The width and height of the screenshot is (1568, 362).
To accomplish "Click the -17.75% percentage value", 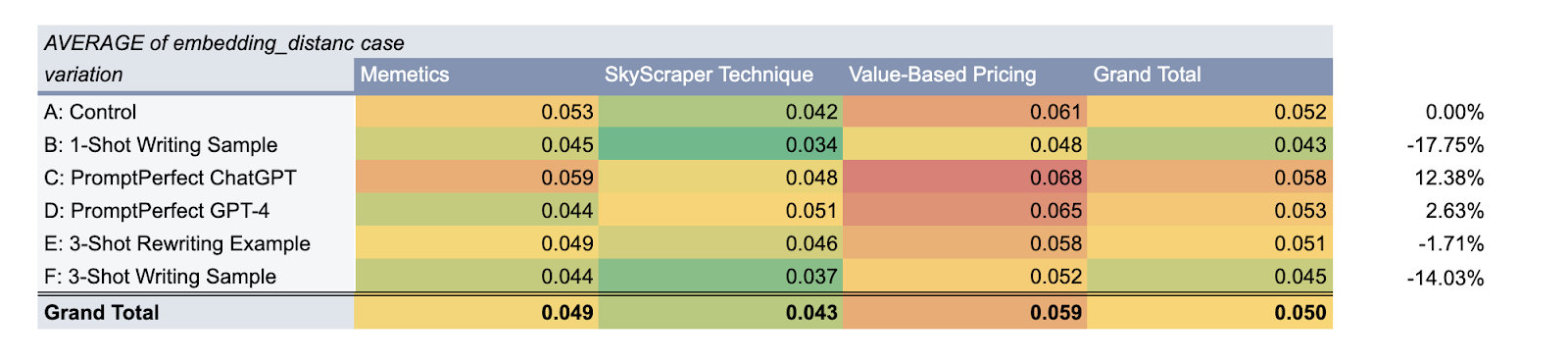I will (1445, 145).
